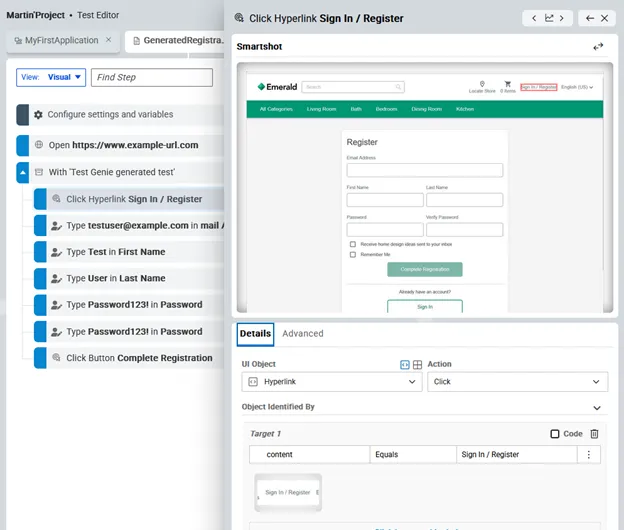This screenshot has width=624, height=530.
Task: Select Configure settings and variables step
Action: pos(120,115)
